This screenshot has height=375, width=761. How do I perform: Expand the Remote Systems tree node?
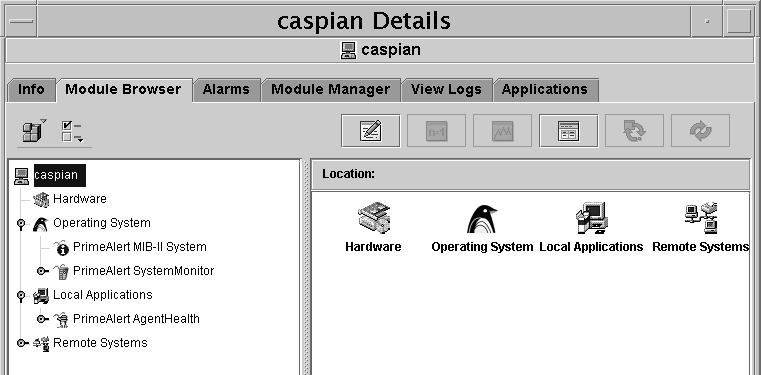pyautogui.click(x=22, y=343)
